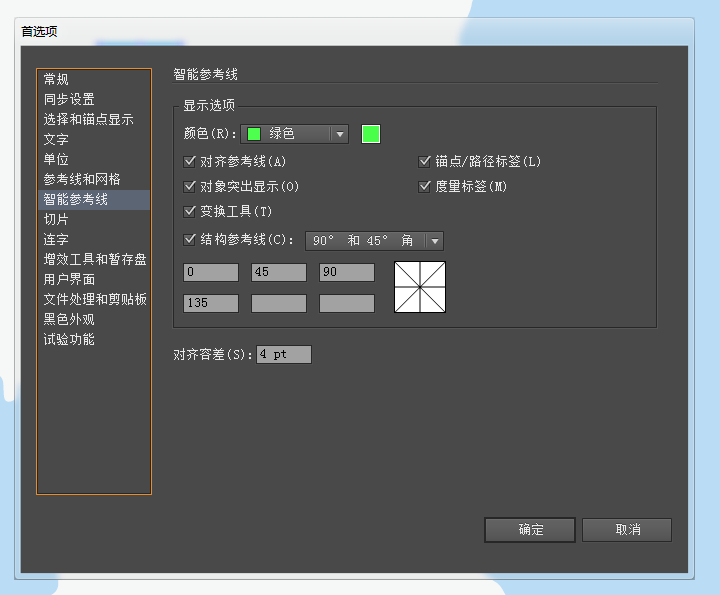720x595 pixels.
Task: Click the large green color swatch
Action: [x=371, y=134]
